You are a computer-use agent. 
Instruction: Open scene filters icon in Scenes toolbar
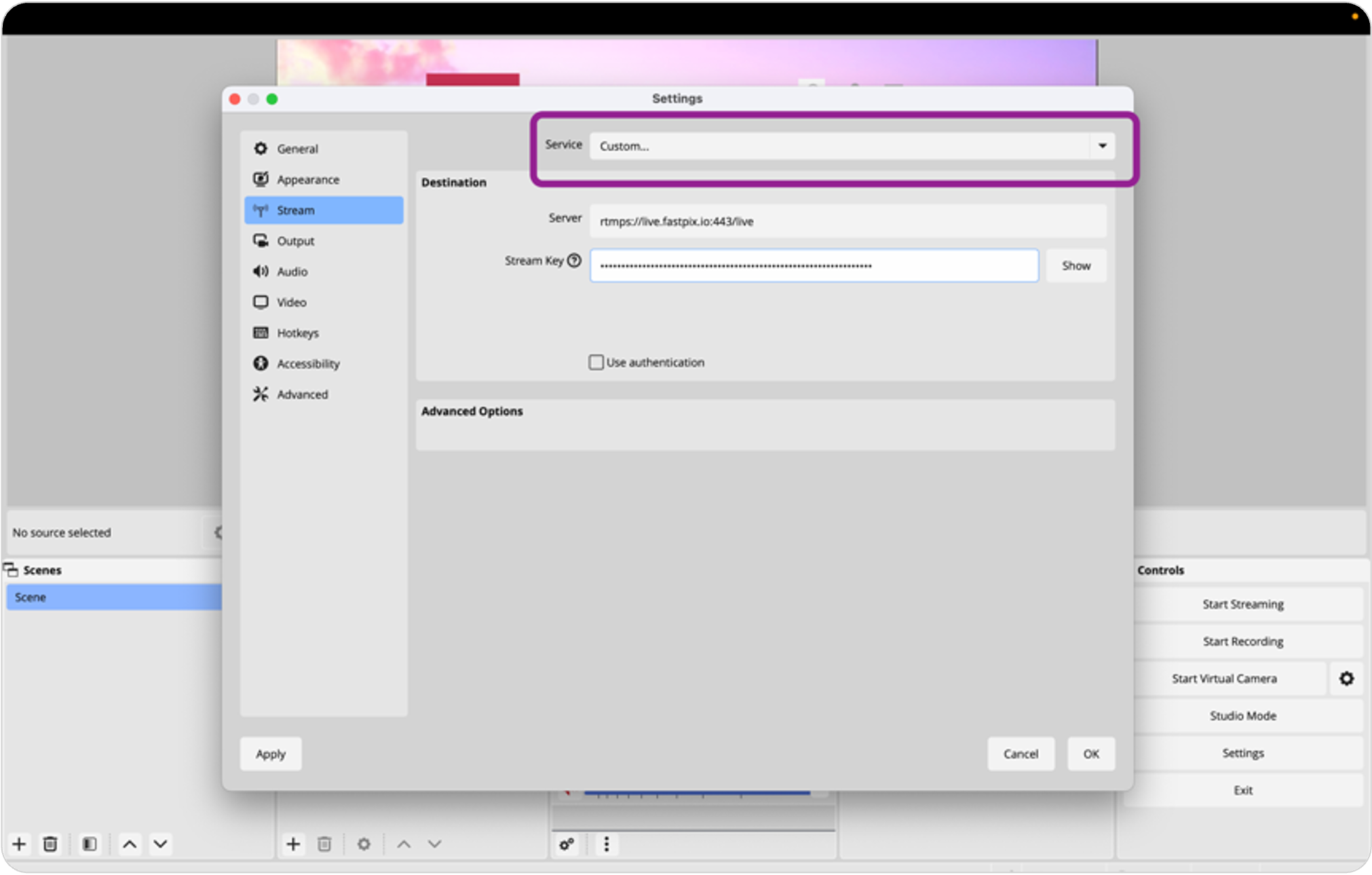(90, 844)
